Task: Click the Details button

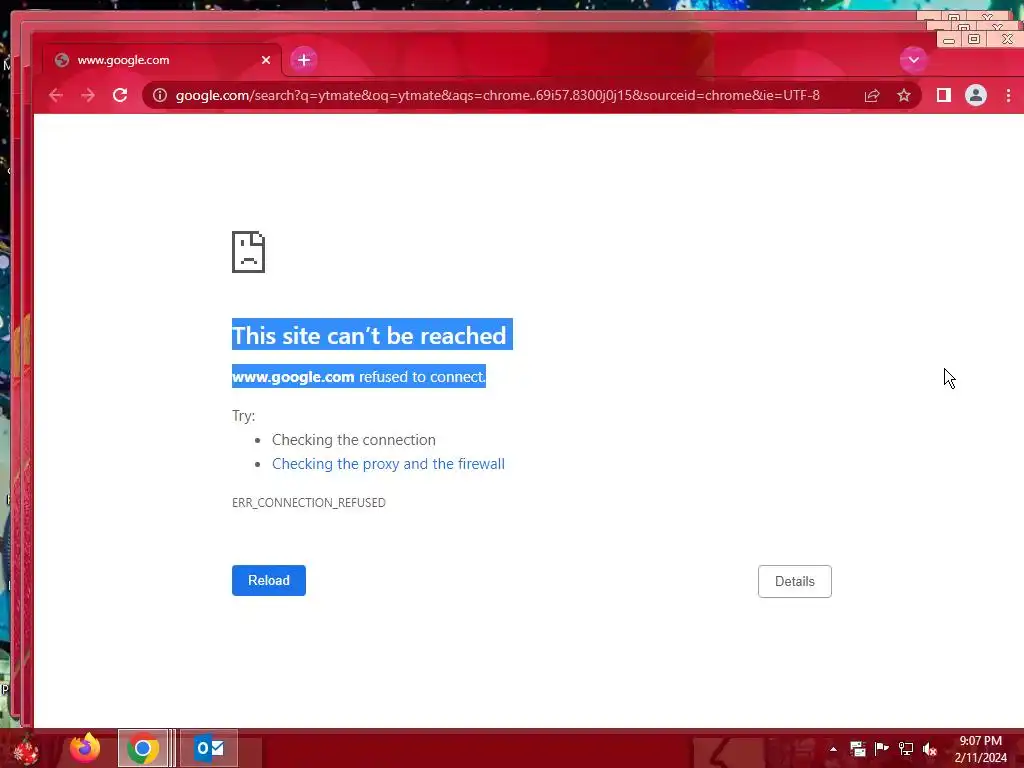Action: pyautogui.click(x=794, y=581)
